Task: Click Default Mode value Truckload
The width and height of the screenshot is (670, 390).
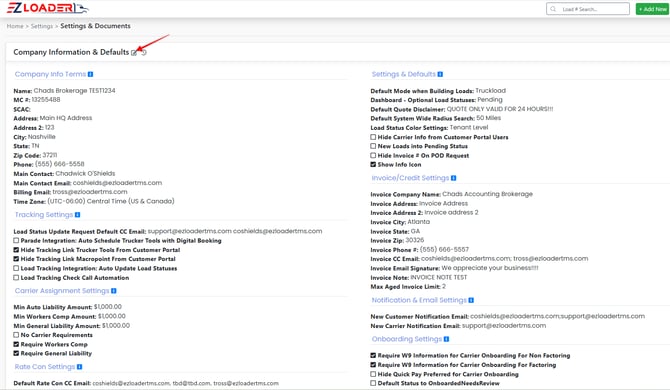Action: [x=491, y=91]
